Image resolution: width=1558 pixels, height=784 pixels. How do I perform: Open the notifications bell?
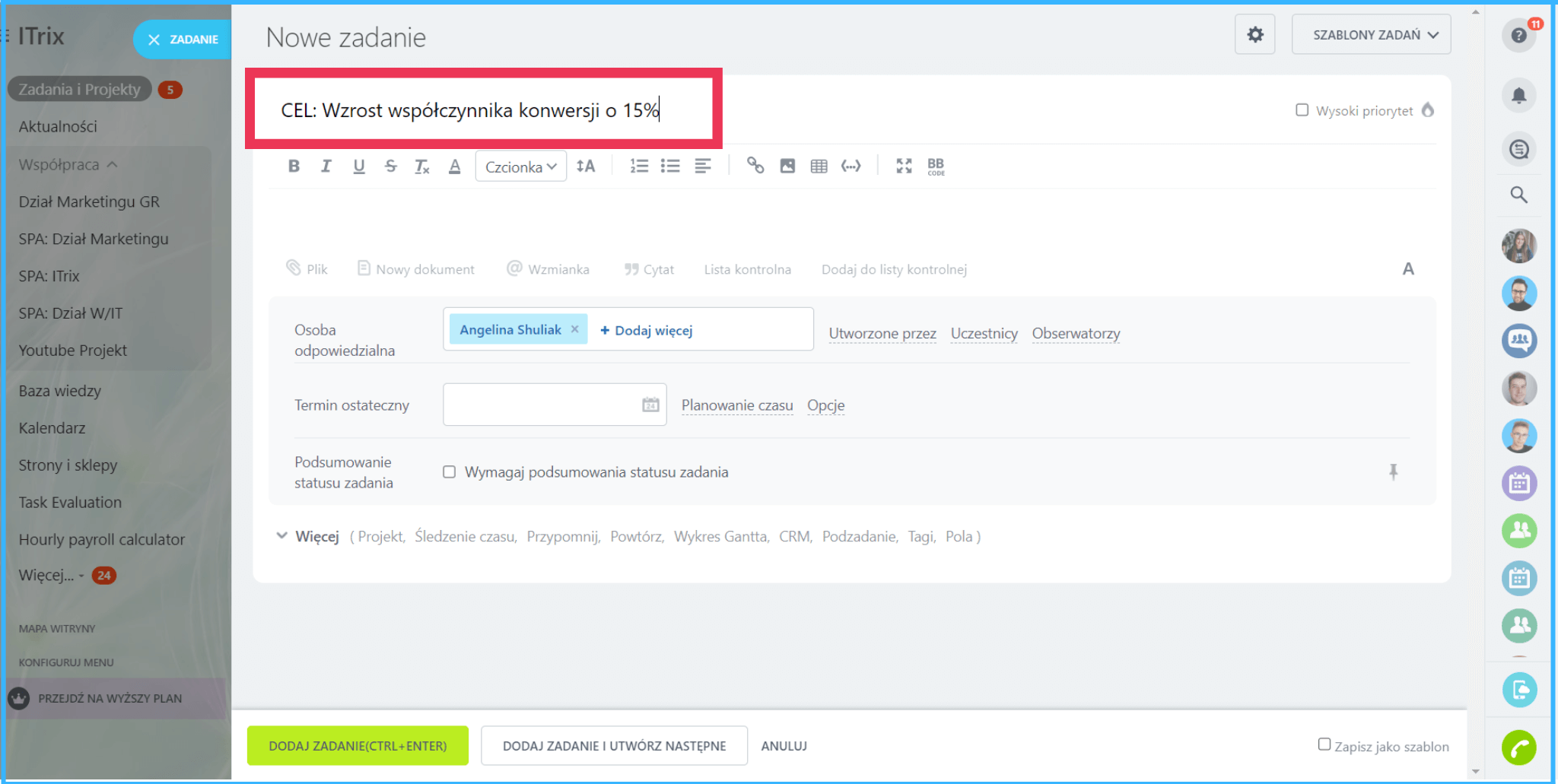(1518, 95)
